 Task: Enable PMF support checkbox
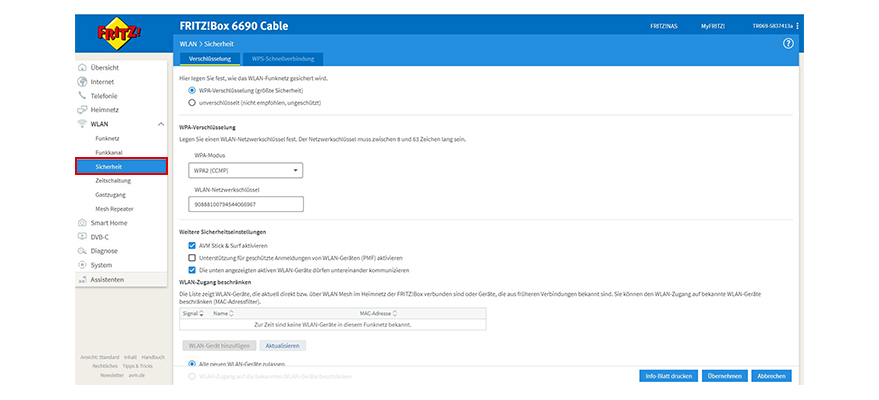click(x=192, y=257)
